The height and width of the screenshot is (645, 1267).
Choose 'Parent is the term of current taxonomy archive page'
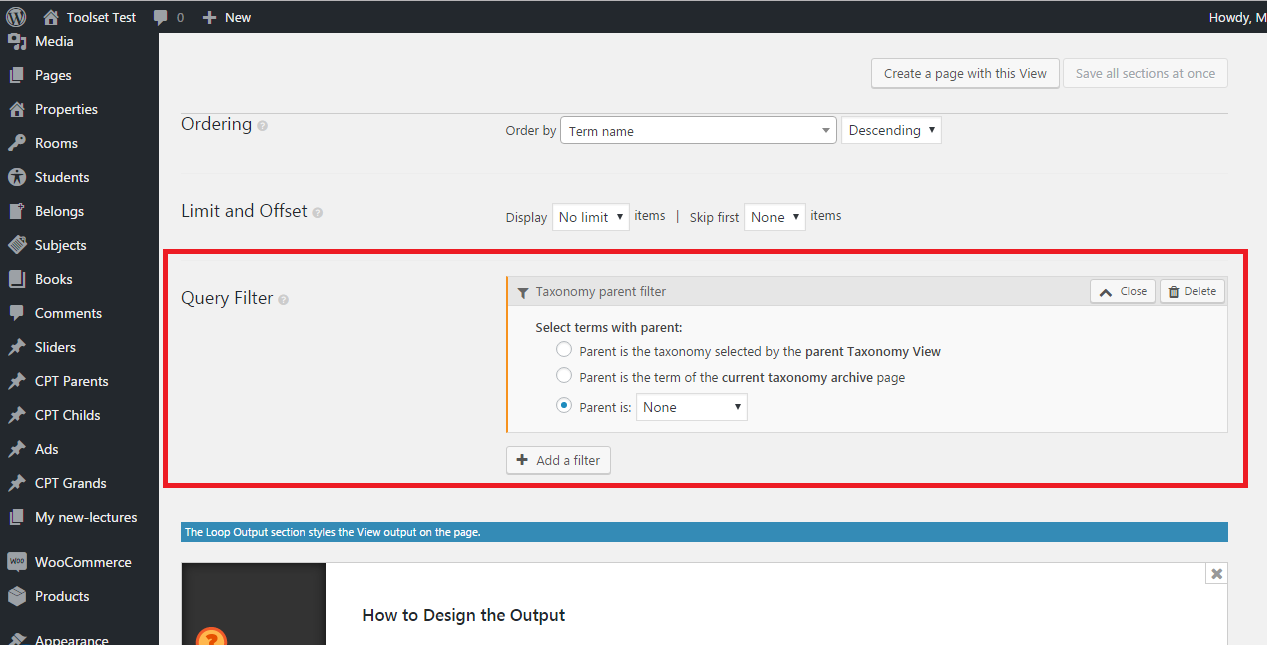(x=563, y=376)
